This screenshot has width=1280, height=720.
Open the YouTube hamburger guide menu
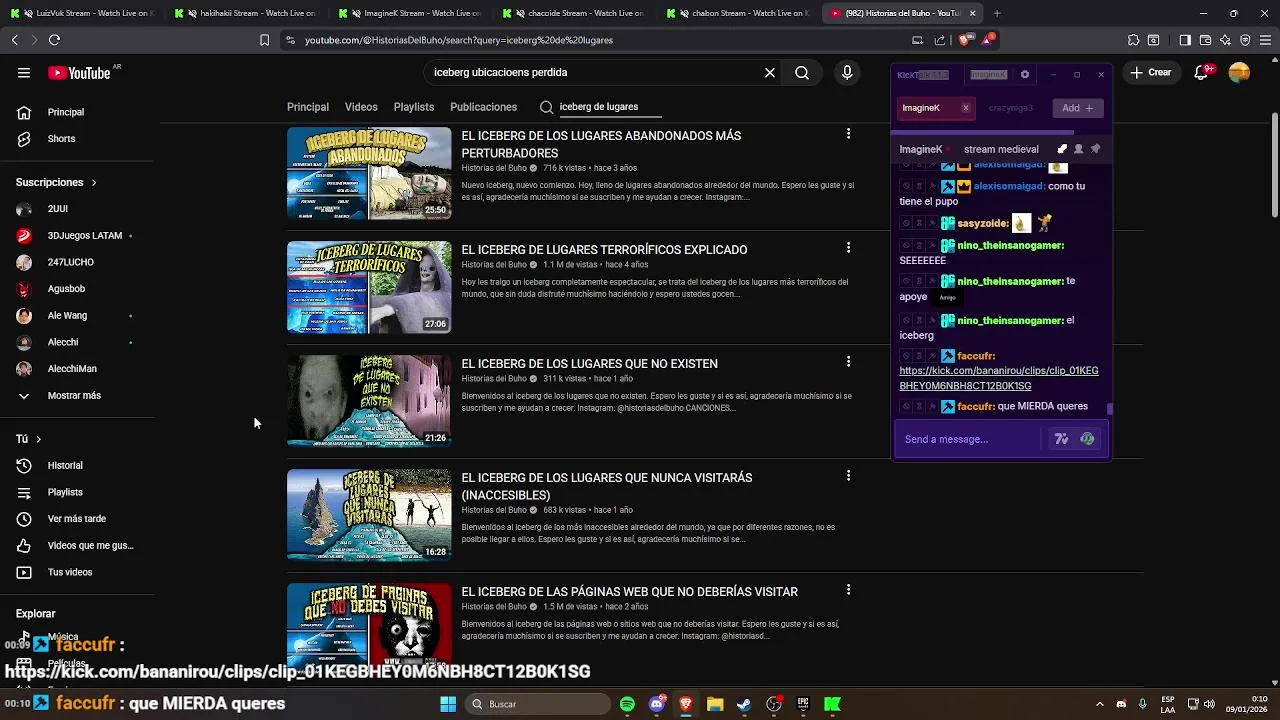[x=24, y=73]
